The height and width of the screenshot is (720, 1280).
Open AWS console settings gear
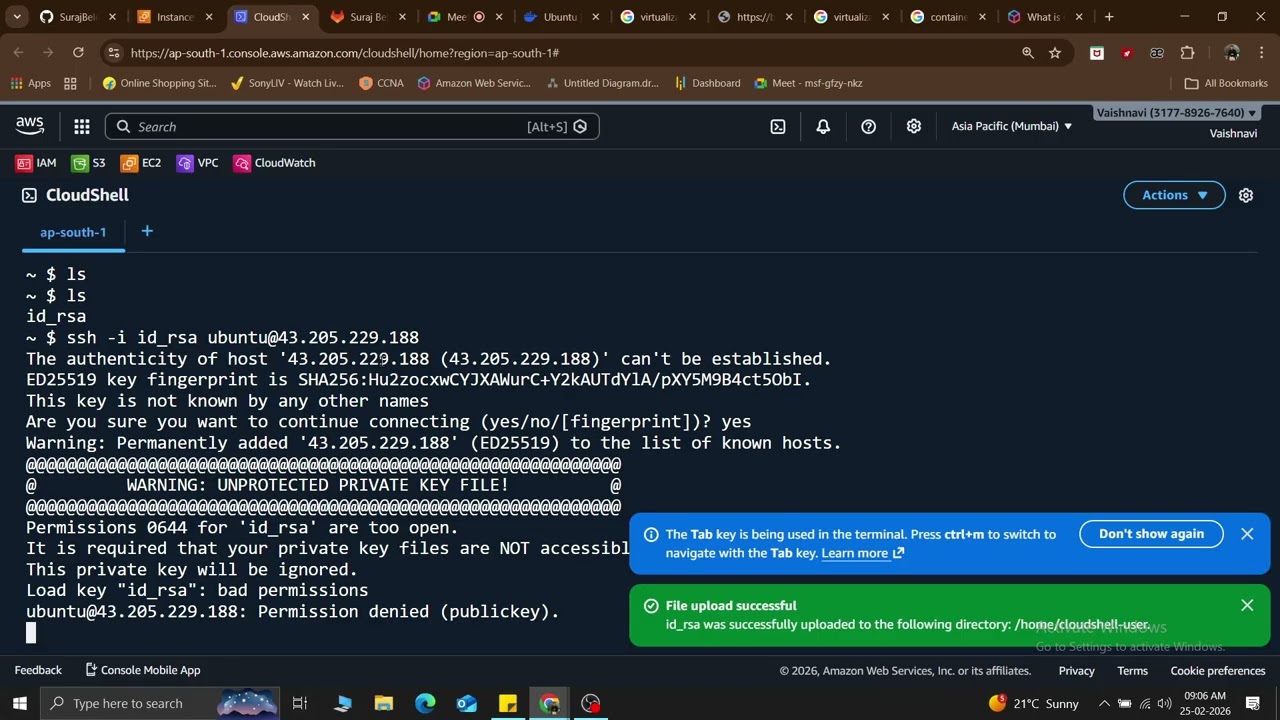coord(913,127)
